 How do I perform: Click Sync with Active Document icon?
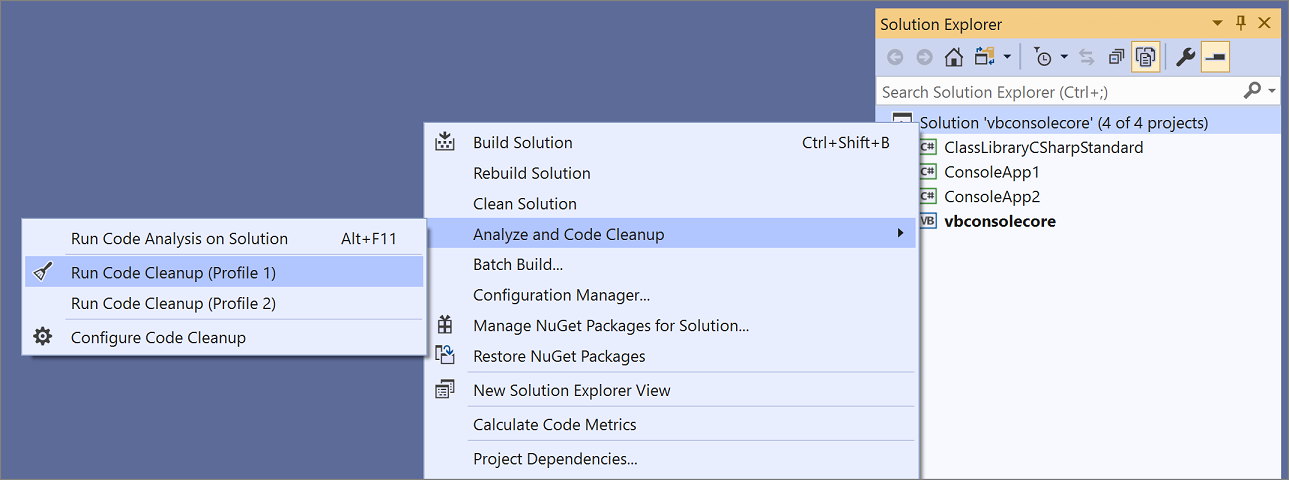[x=1086, y=57]
